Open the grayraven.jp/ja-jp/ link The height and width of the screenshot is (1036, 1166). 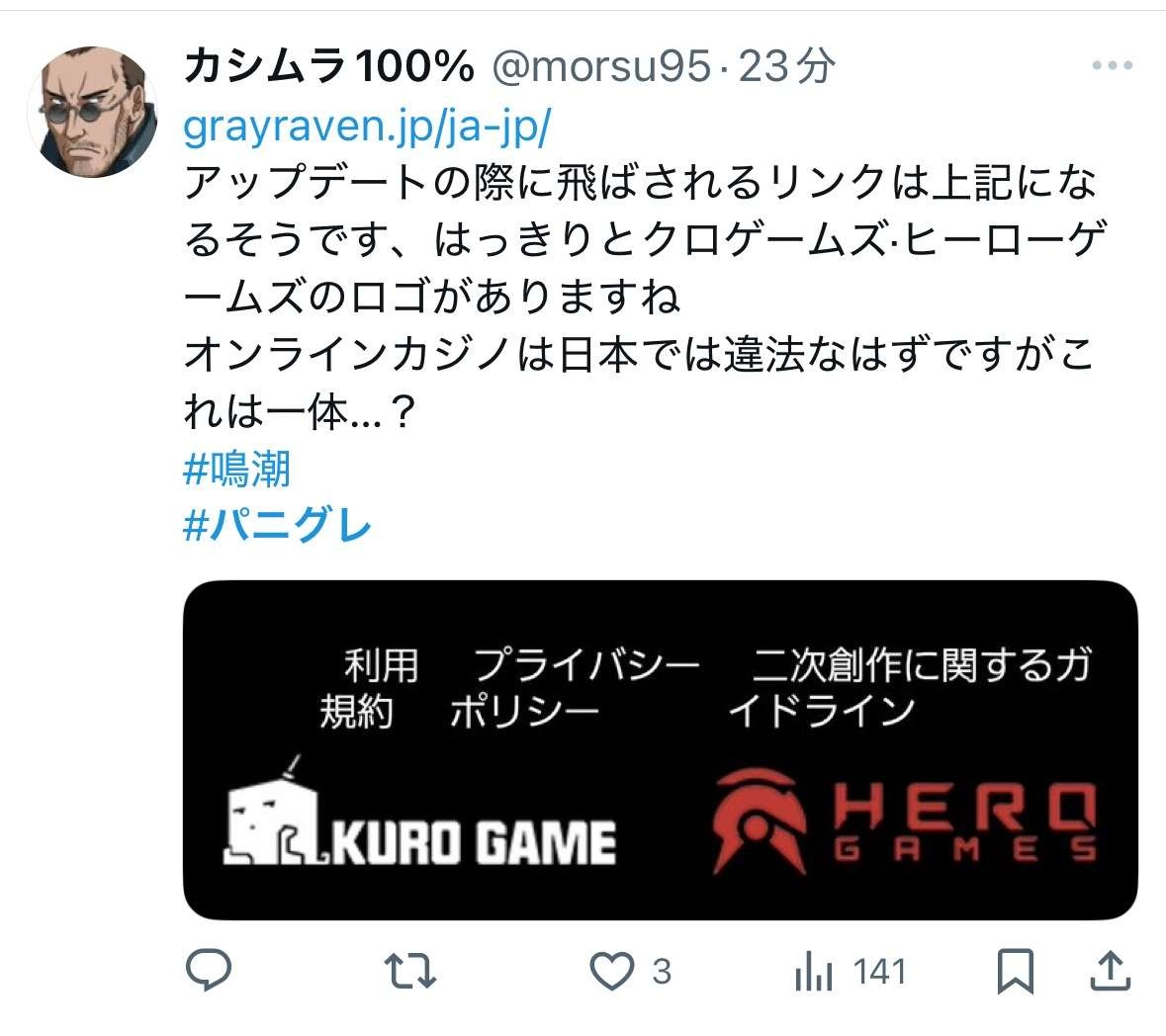click(x=367, y=128)
